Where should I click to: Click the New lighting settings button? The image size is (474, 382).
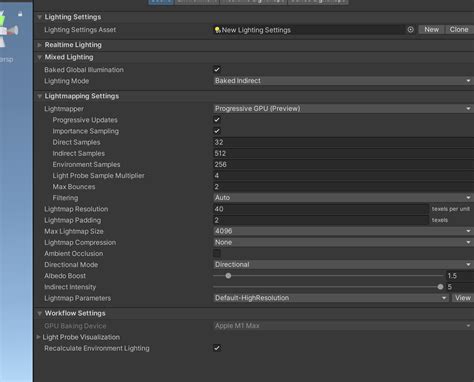(x=431, y=30)
